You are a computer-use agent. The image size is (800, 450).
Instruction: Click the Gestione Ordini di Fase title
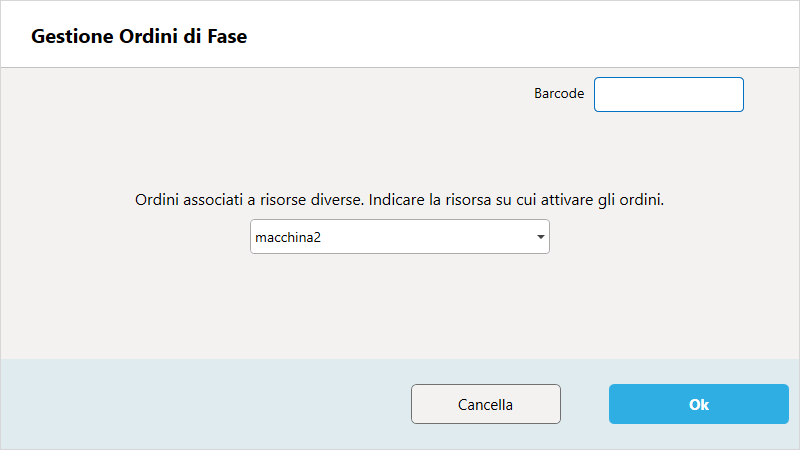click(139, 36)
